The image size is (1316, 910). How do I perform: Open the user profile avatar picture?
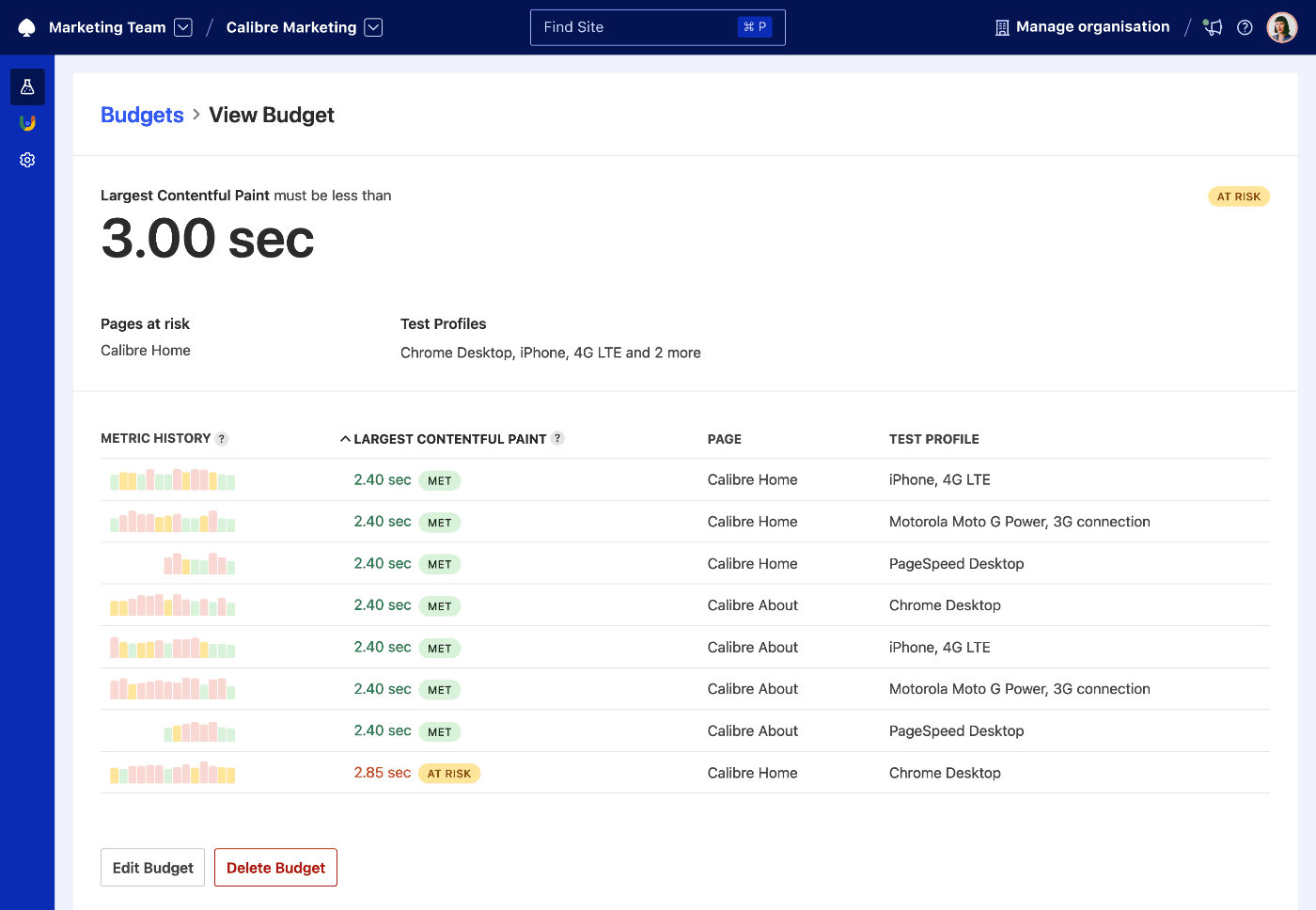point(1281,26)
